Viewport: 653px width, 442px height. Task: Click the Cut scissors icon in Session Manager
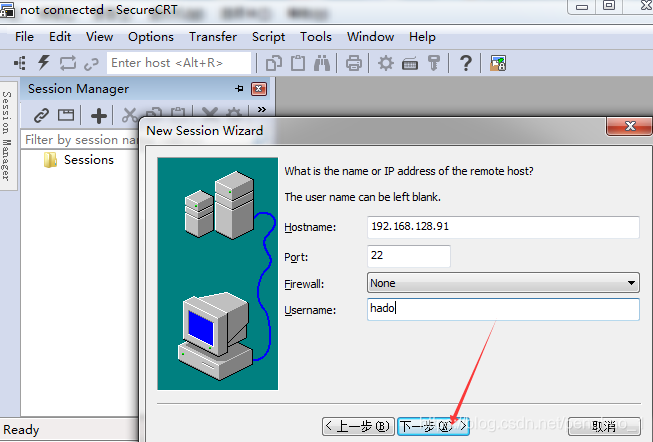129,115
